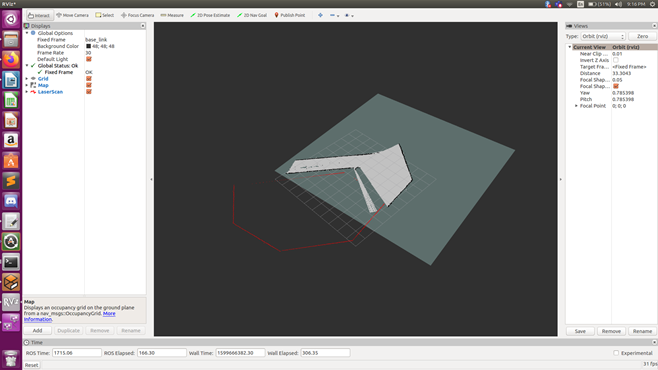Screen dimensions: 658x370
Task: Choose the 2D Pose Estimate tool
Action: click(210, 15)
